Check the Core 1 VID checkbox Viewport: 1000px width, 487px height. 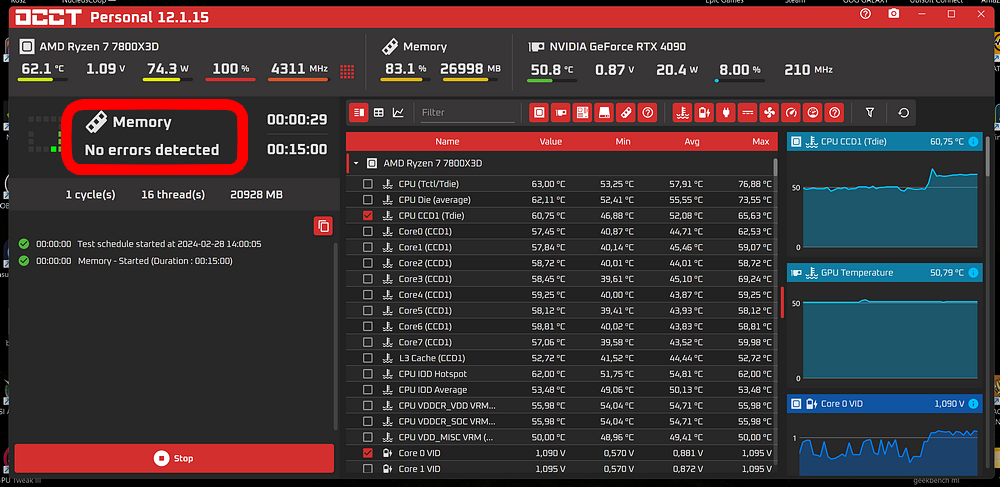pos(367,469)
